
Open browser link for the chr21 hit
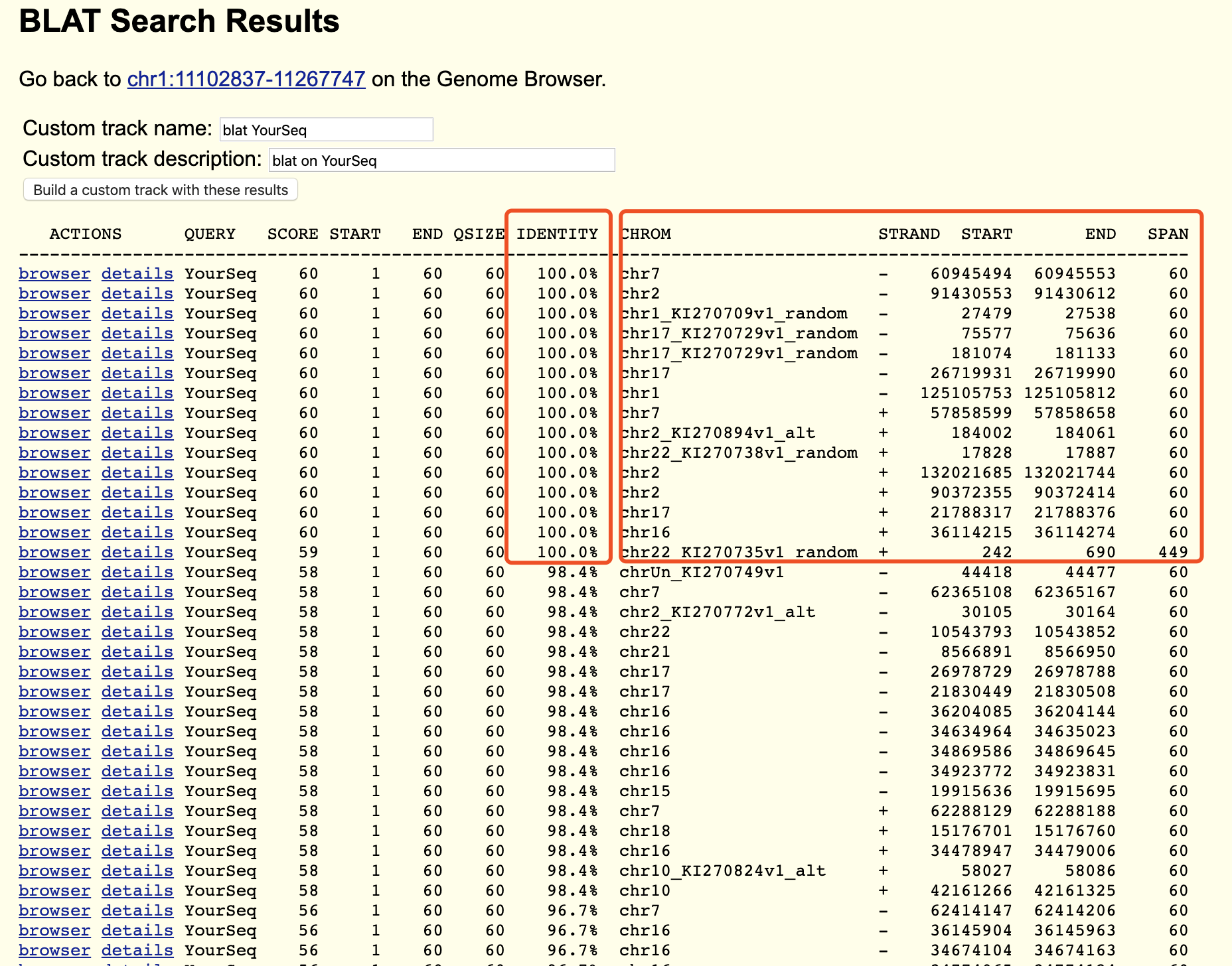pyautogui.click(x=54, y=652)
